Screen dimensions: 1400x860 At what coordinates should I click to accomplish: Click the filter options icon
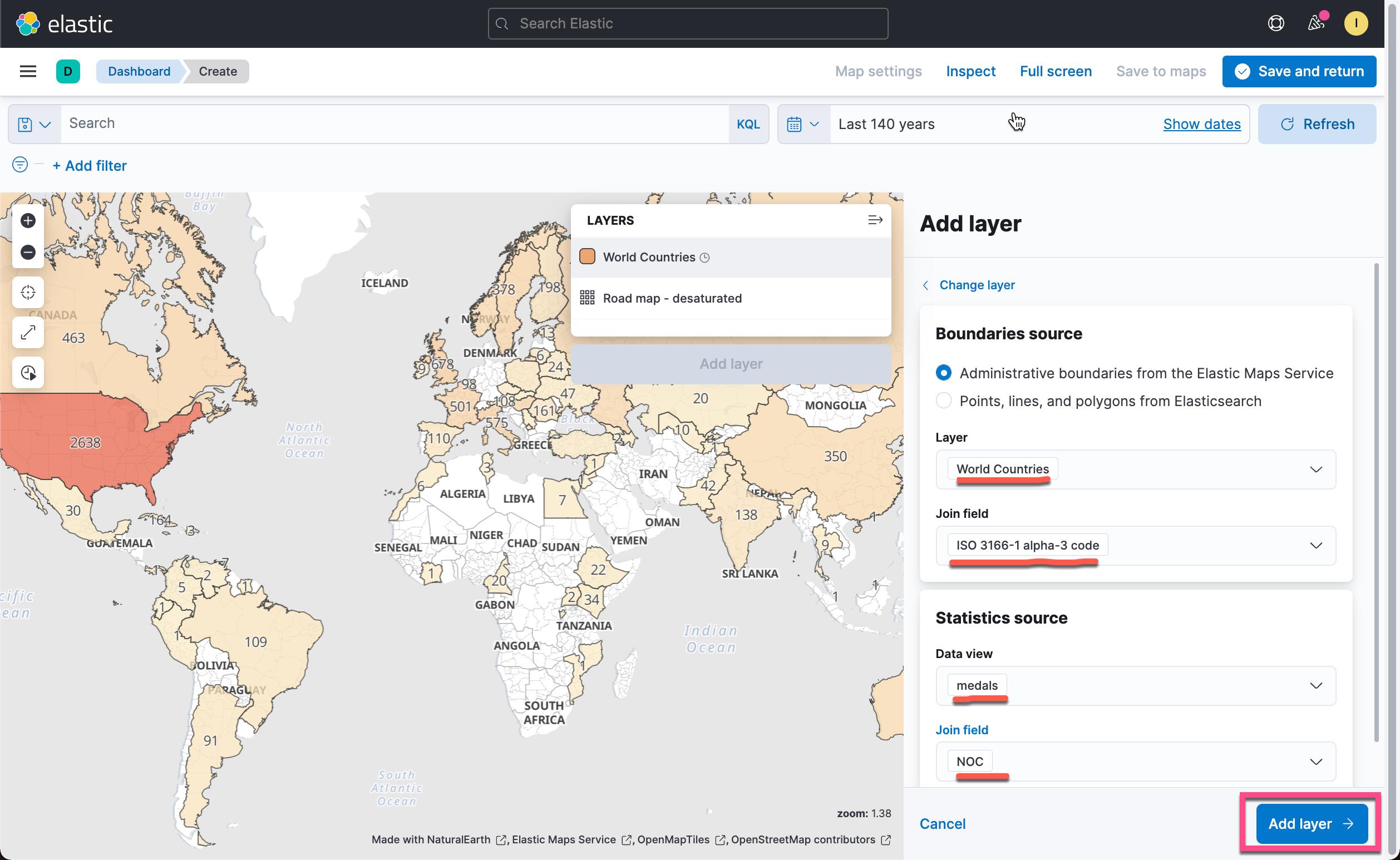20,165
